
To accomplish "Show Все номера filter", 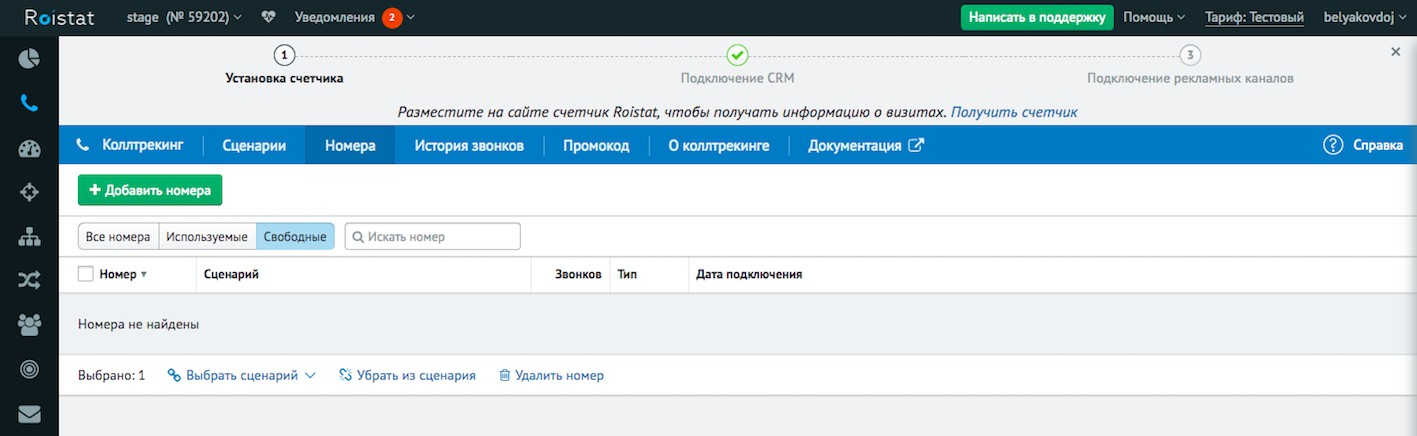I will pyautogui.click(x=118, y=236).
